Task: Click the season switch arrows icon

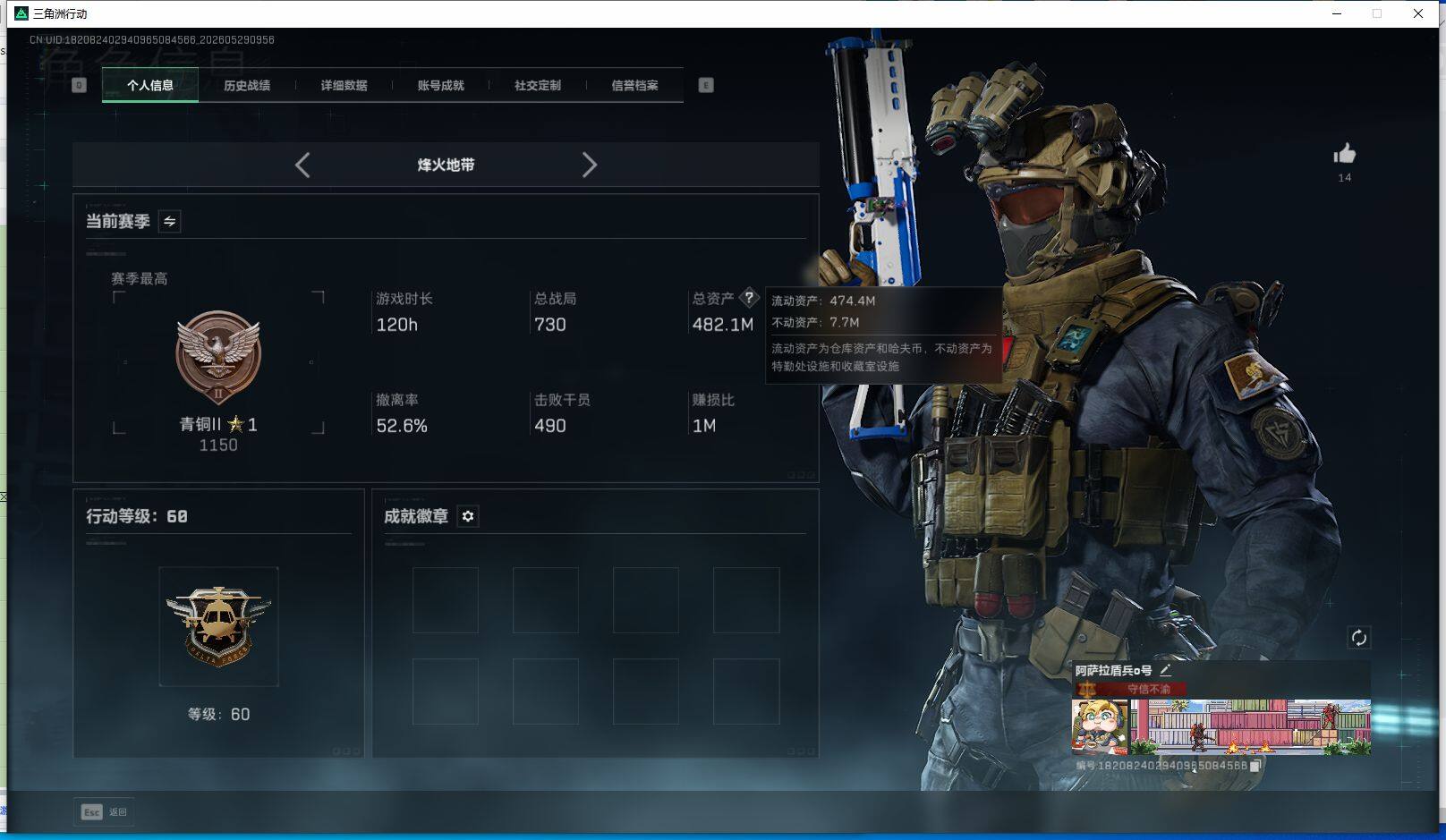Action: [x=169, y=221]
